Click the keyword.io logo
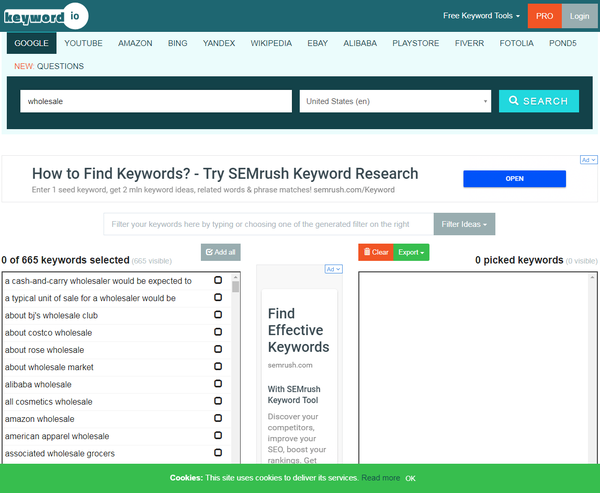 pyautogui.click(x=46, y=16)
